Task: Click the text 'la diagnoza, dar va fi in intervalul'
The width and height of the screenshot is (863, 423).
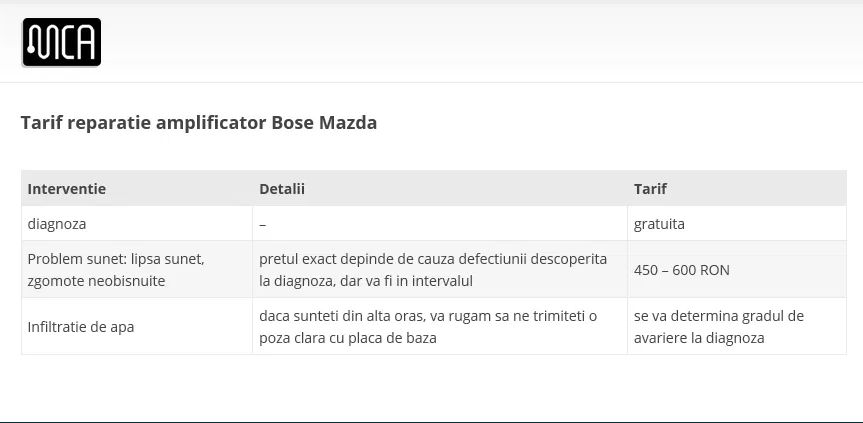Action: point(366,281)
